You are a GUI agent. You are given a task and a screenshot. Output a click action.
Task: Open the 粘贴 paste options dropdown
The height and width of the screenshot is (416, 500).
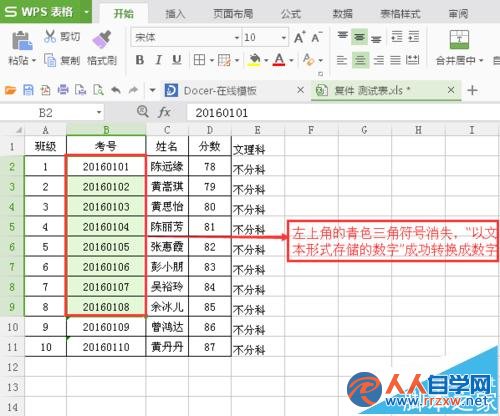[34, 61]
